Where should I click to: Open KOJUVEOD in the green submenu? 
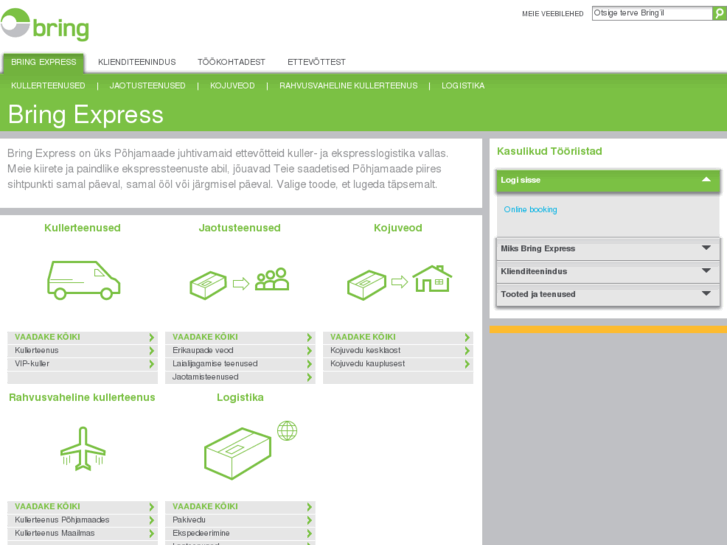coord(232,86)
